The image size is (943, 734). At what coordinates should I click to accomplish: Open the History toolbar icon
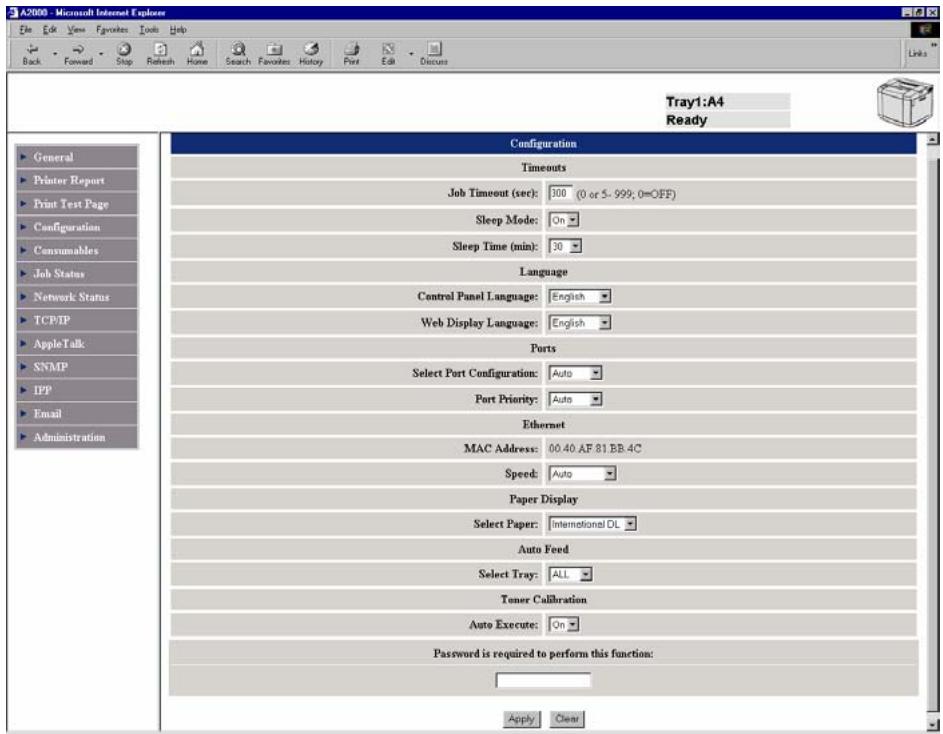coord(311,54)
